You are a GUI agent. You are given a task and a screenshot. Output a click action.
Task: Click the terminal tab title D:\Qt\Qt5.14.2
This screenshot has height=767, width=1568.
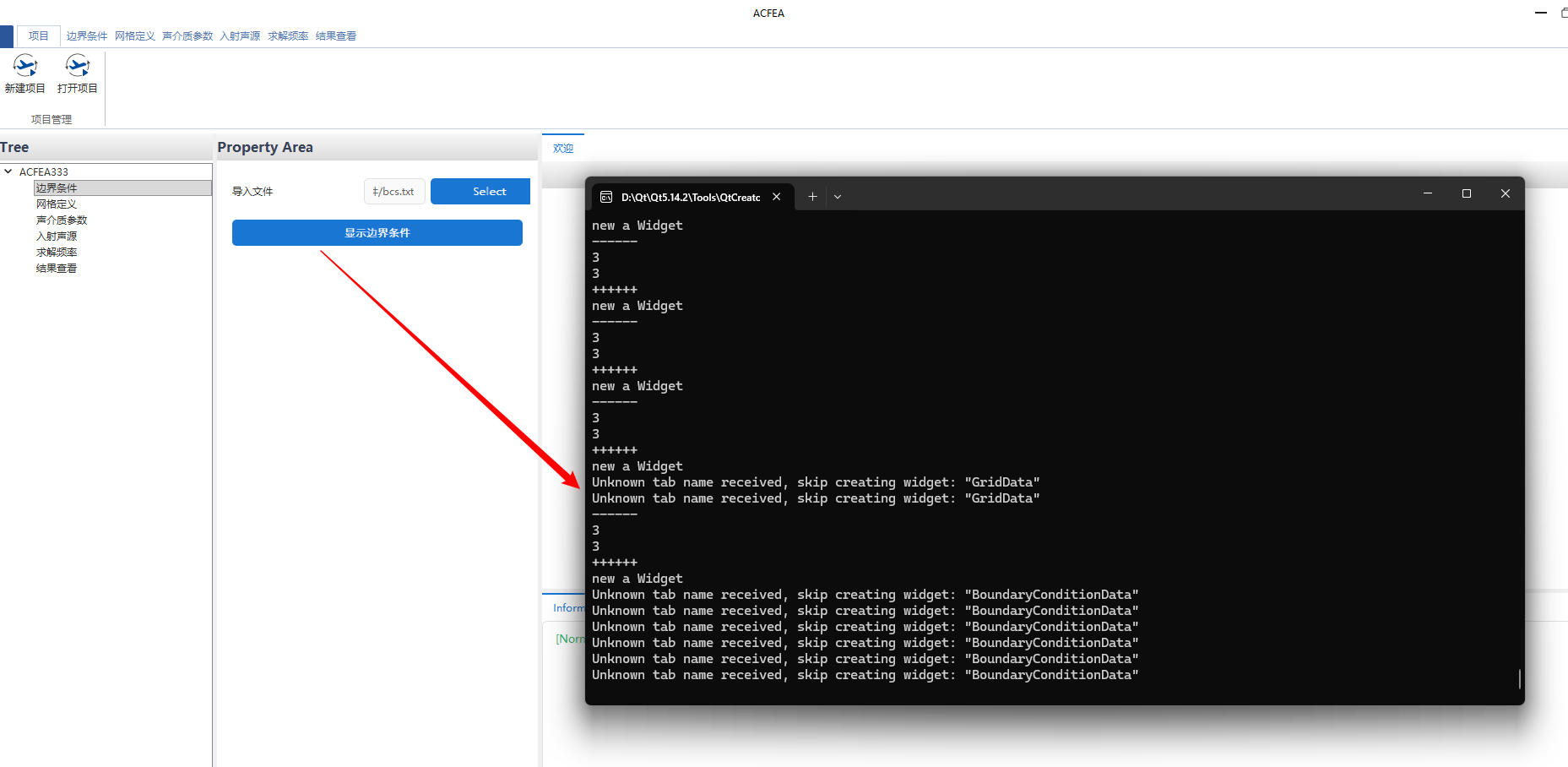click(691, 197)
